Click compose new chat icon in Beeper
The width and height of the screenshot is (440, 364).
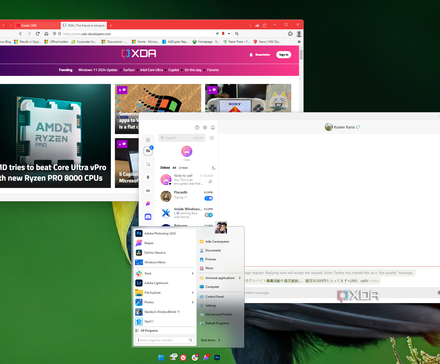(212, 138)
